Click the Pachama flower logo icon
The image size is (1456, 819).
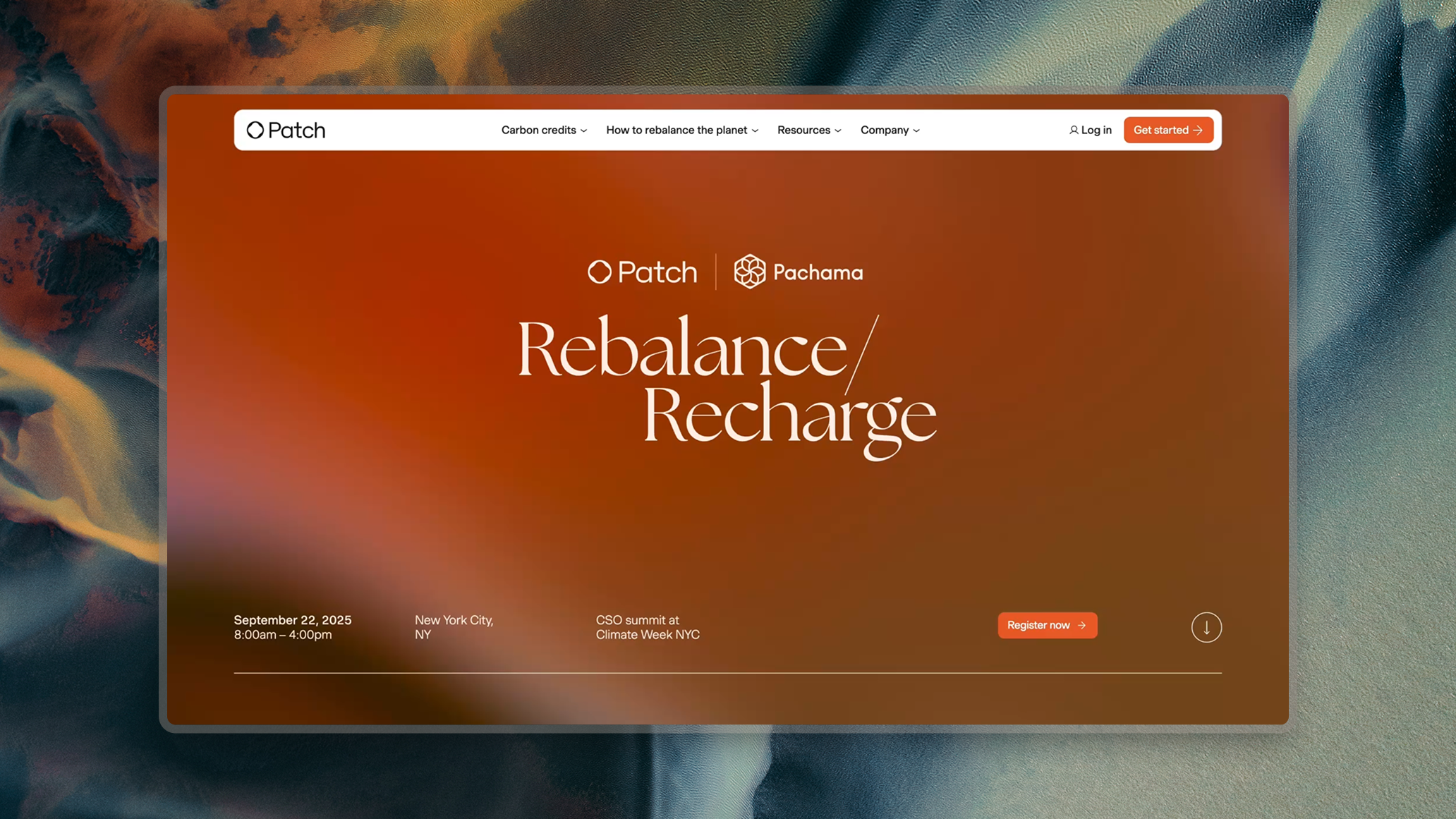749,272
